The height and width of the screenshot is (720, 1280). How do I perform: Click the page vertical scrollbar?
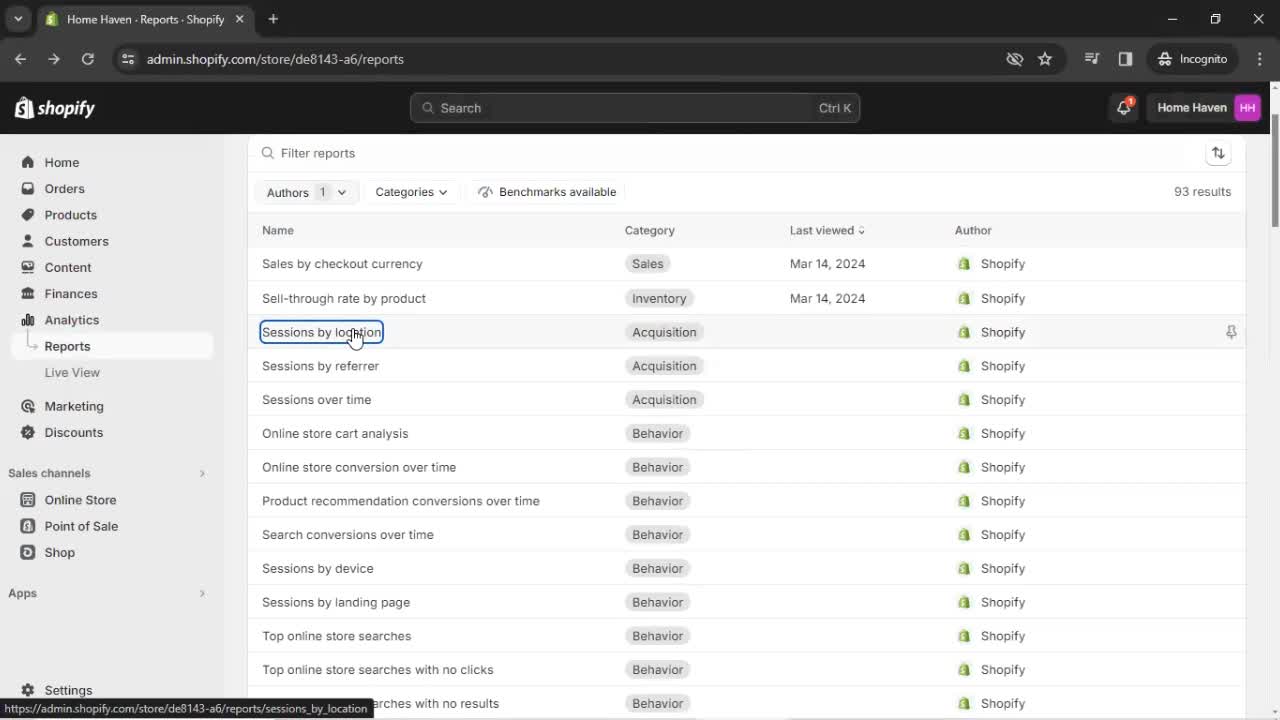[x=1274, y=170]
